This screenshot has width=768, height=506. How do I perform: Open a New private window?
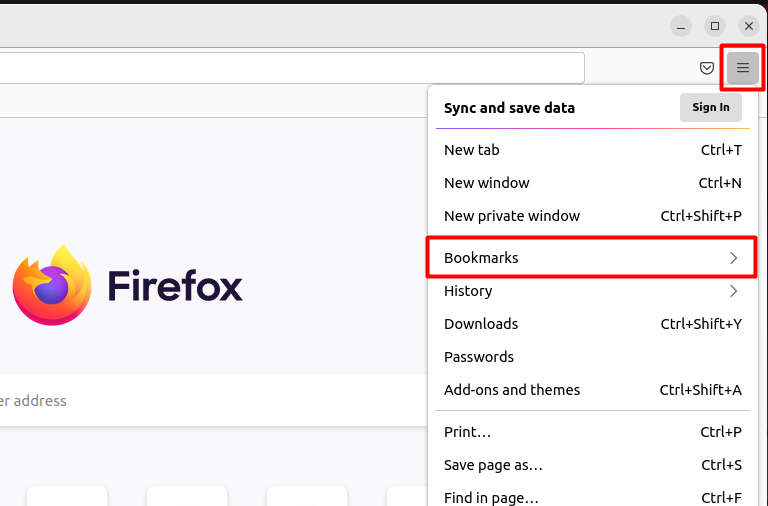click(593, 216)
